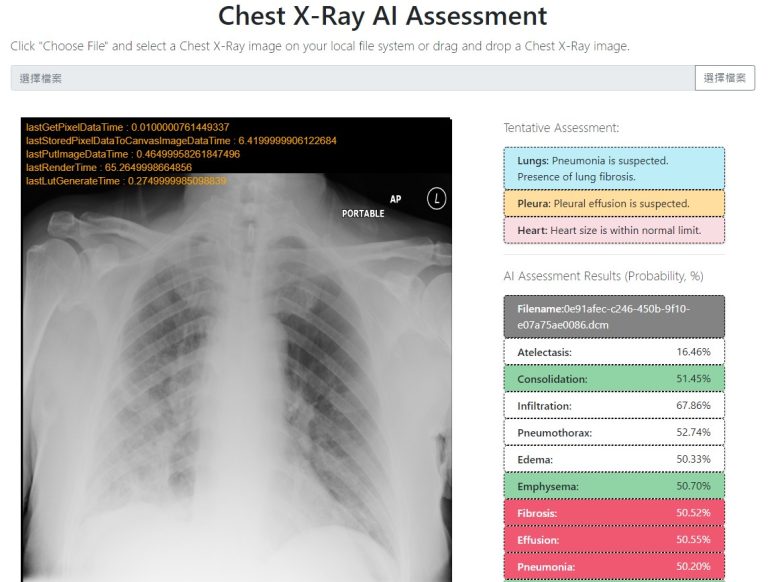The image size is (768, 582).
Task: Select the Edema probability row
Action: coord(614,460)
